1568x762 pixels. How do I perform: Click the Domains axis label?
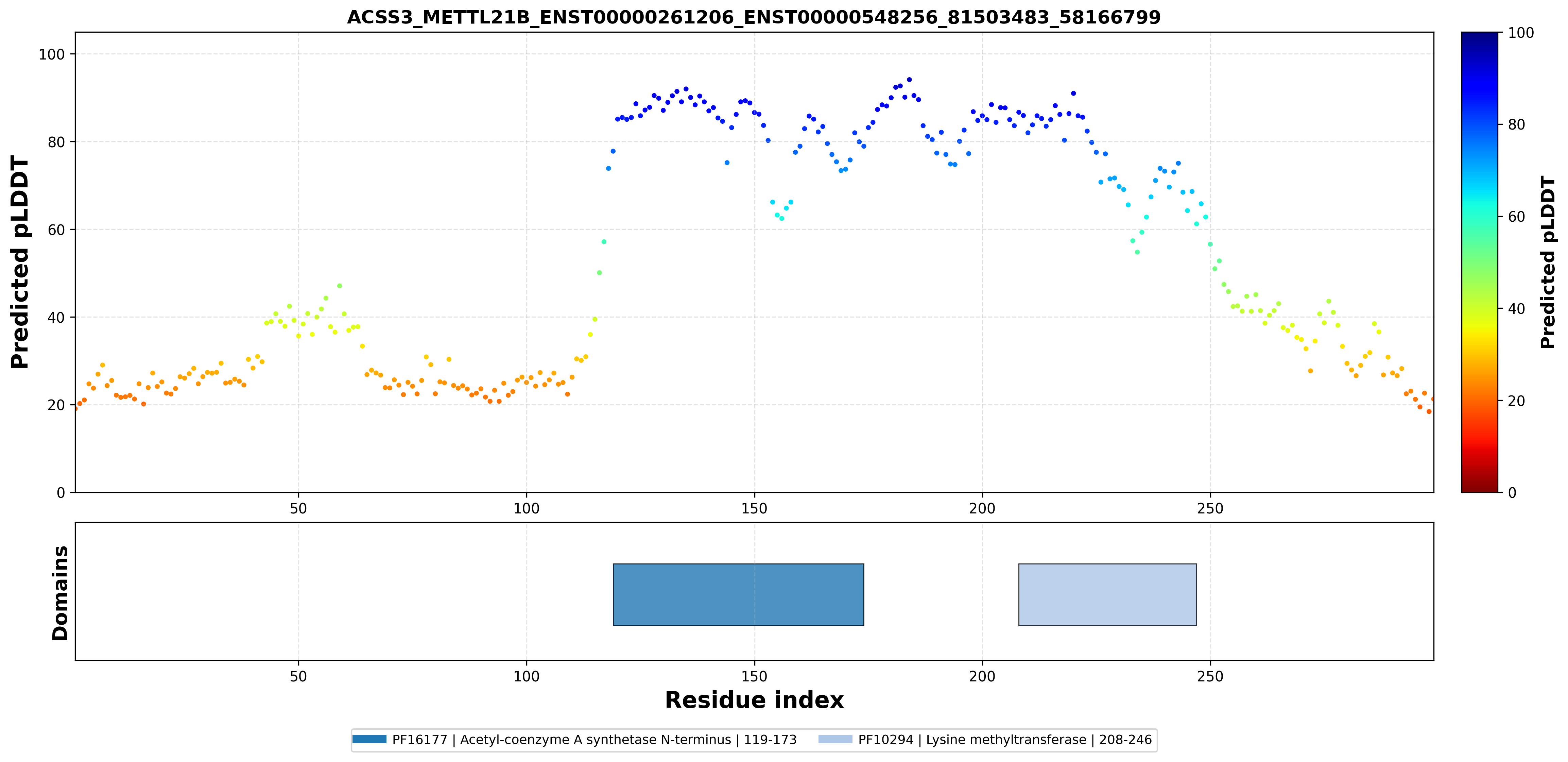click(60, 593)
